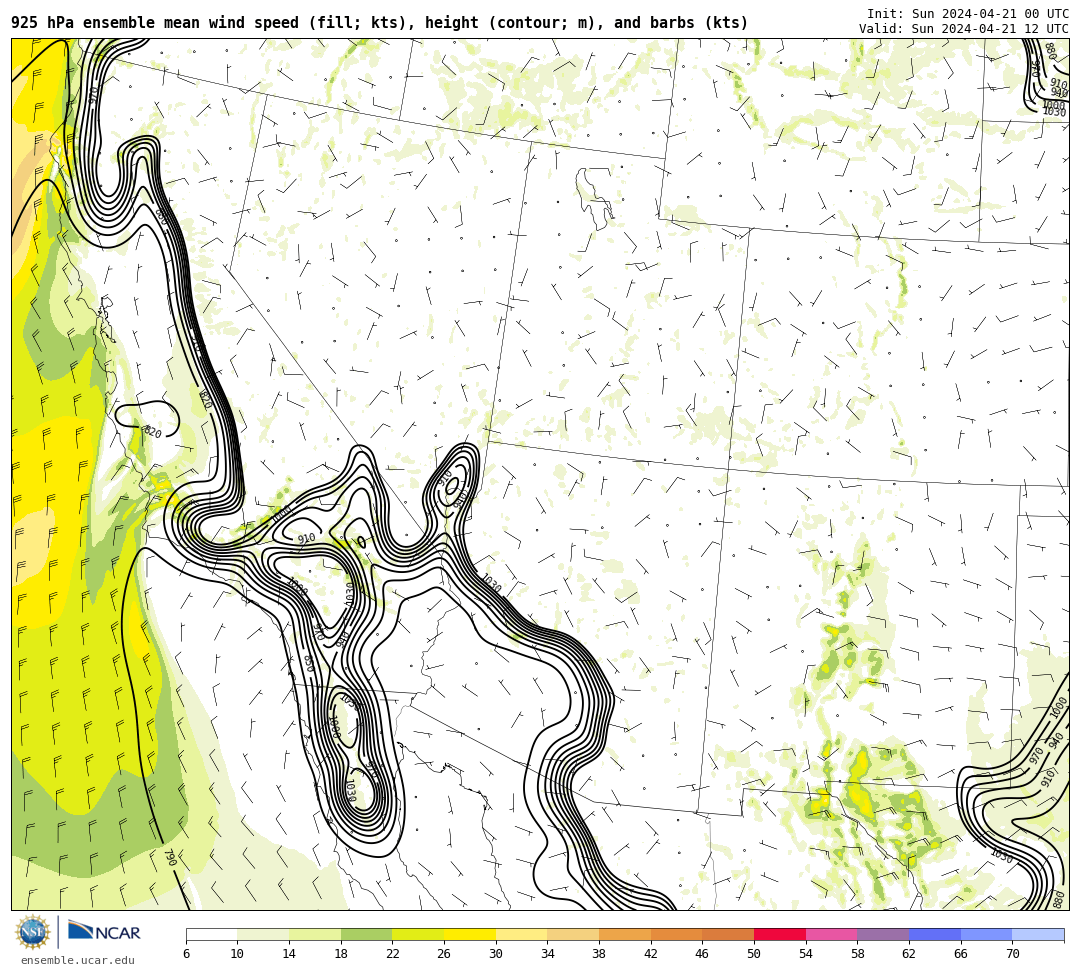This screenshot has height=973, width=1080.
Task: Click the NCAR logo
Action: click(x=104, y=932)
